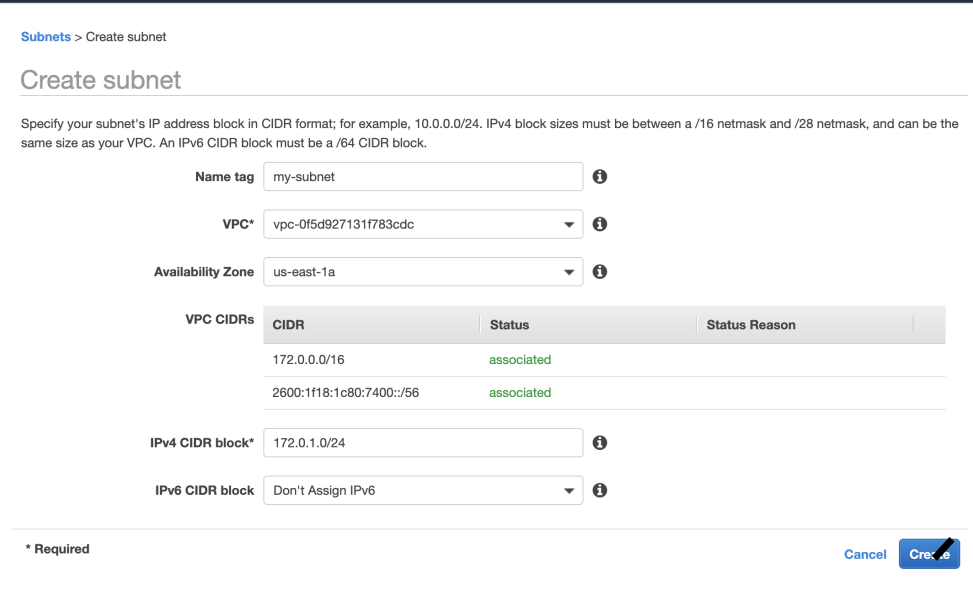This screenshot has height=600, width=973.
Task: Click the blue Create button
Action: point(929,554)
